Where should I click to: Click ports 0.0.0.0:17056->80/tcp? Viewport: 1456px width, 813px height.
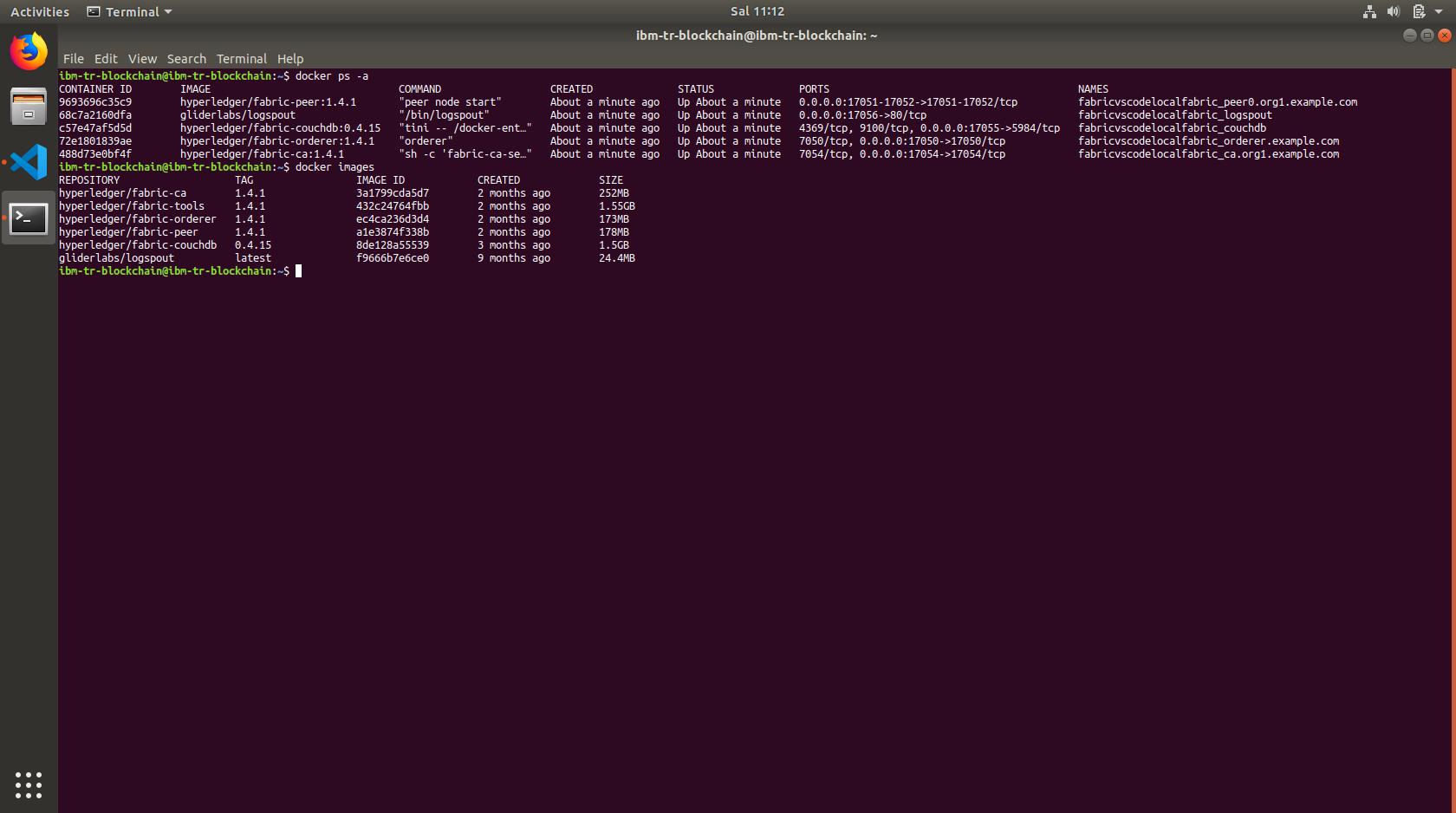point(862,115)
